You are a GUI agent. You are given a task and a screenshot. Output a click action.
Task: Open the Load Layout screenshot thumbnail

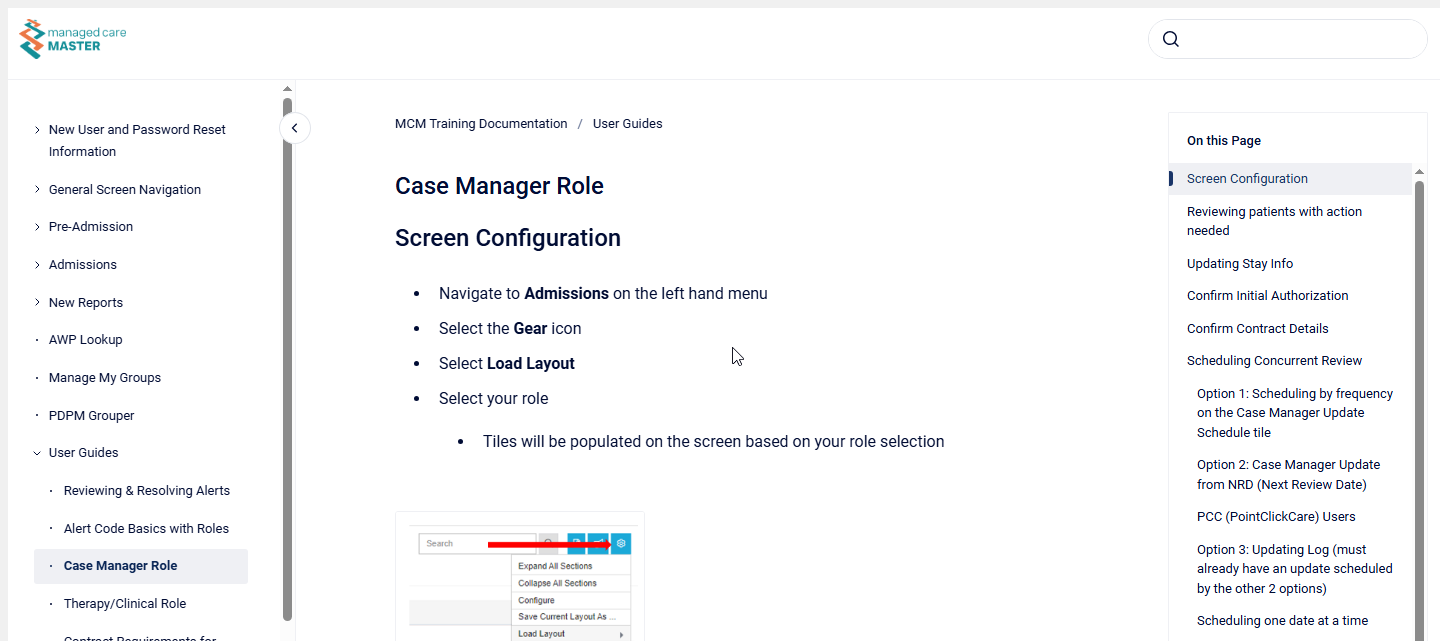(x=520, y=577)
